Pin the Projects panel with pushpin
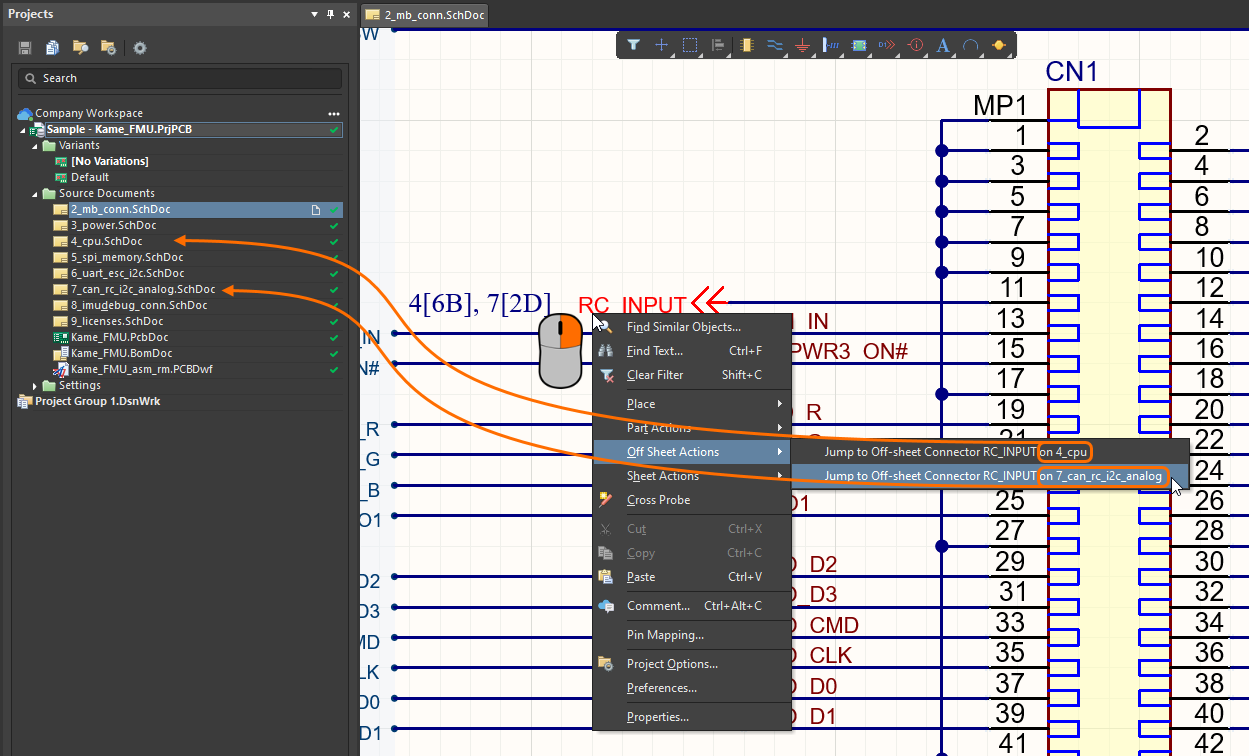This screenshot has width=1249, height=756. point(331,15)
